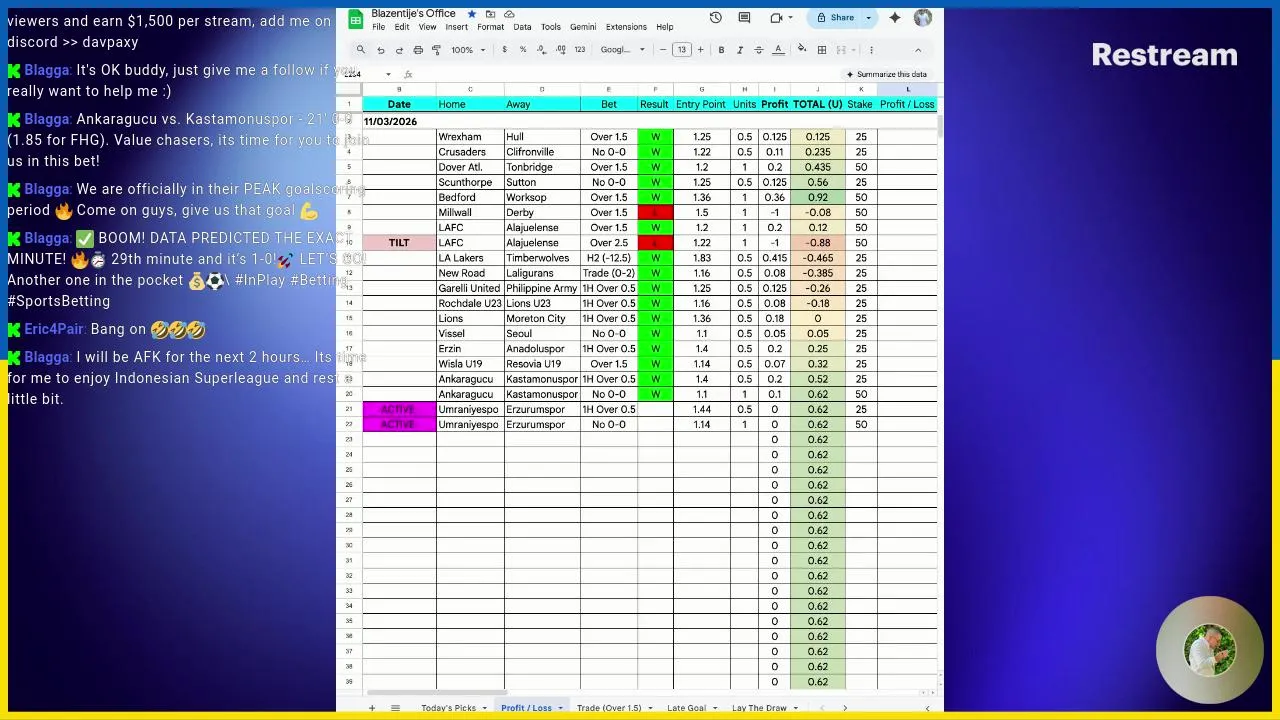
Task: Open the View menu
Action: coord(427,27)
